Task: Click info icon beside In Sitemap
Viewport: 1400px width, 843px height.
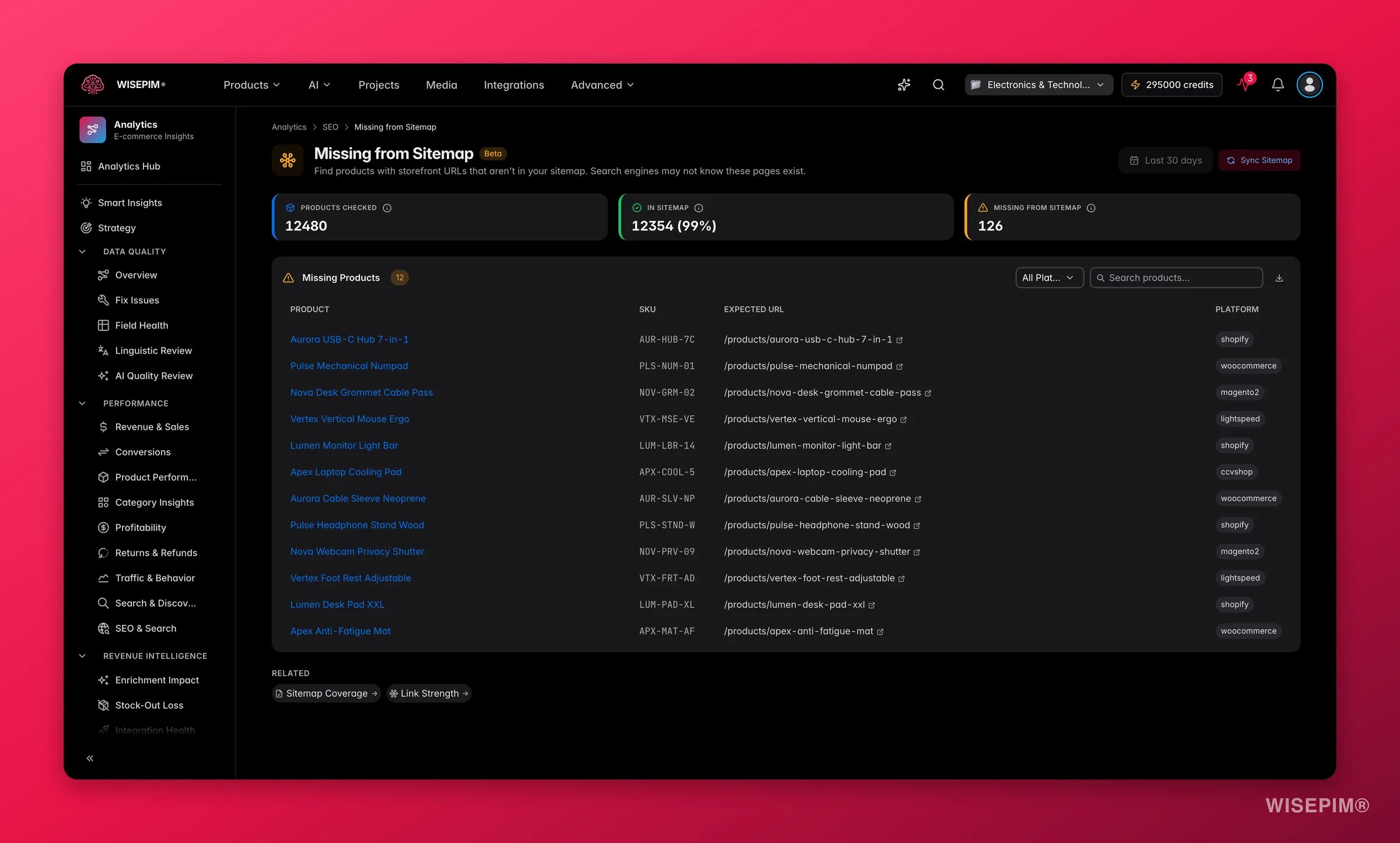Action: click(x=699, y=208)
